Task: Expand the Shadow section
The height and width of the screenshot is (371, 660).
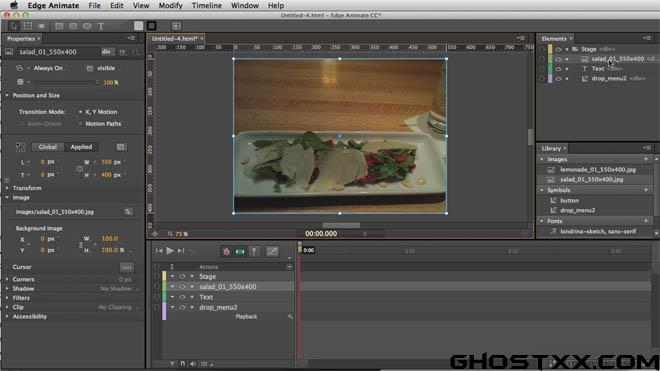Action: [x=7, y=289]
